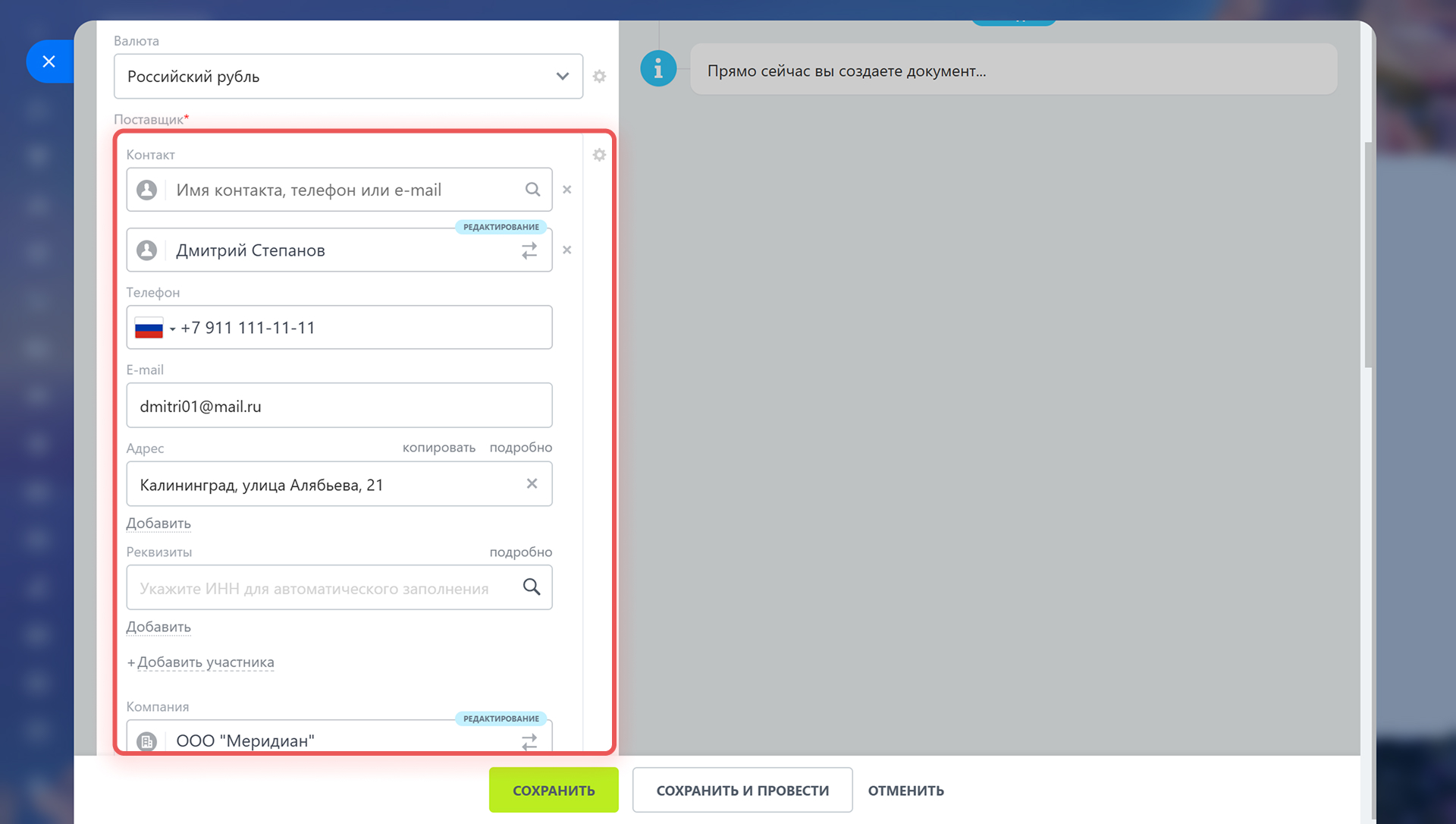Screen dimensions: 1456x824
Task: Click the blue info icon in timeline
Action: tap(658, 69)
